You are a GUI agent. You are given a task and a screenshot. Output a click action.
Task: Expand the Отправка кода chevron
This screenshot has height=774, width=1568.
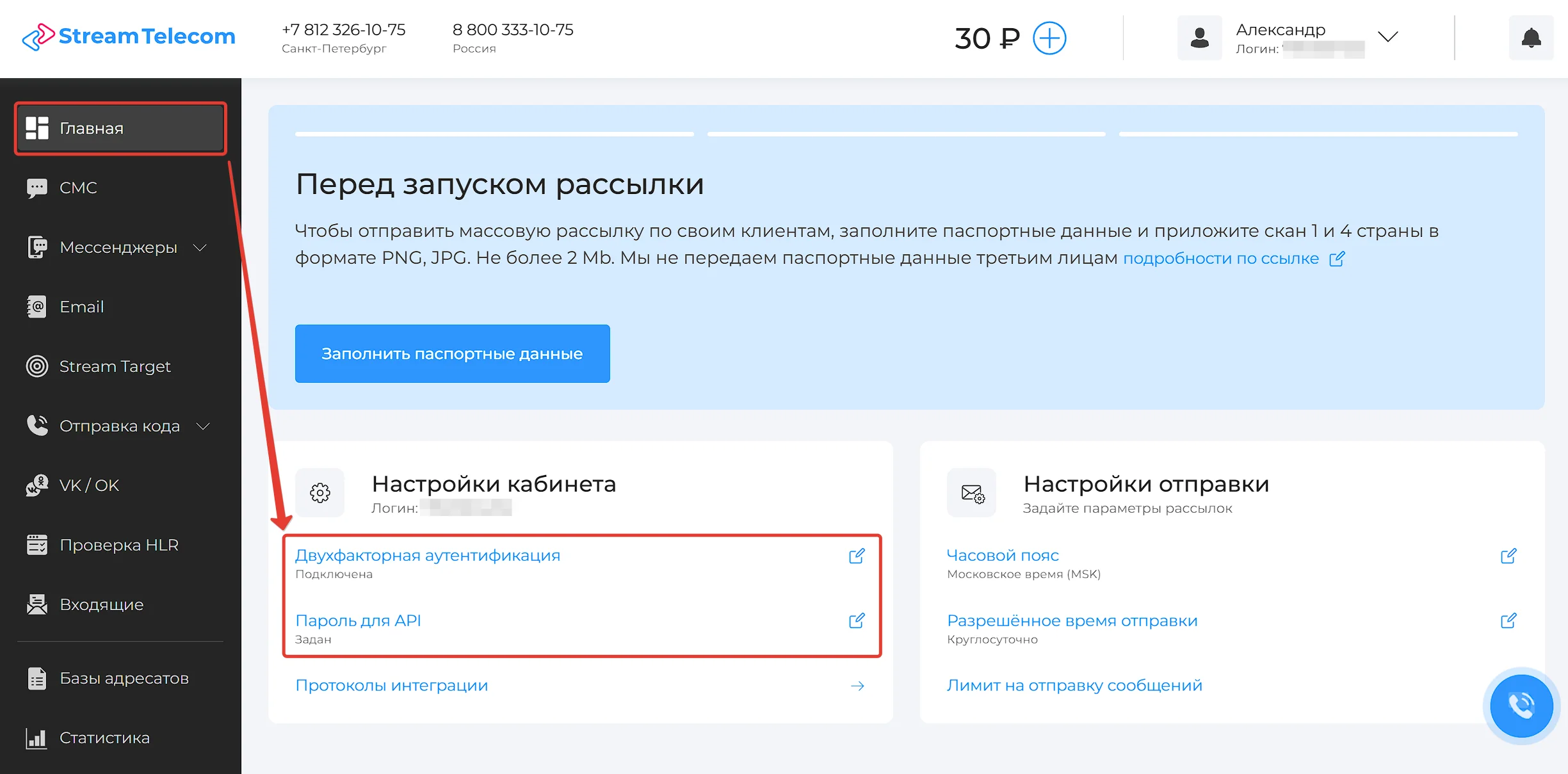[203, 426]
